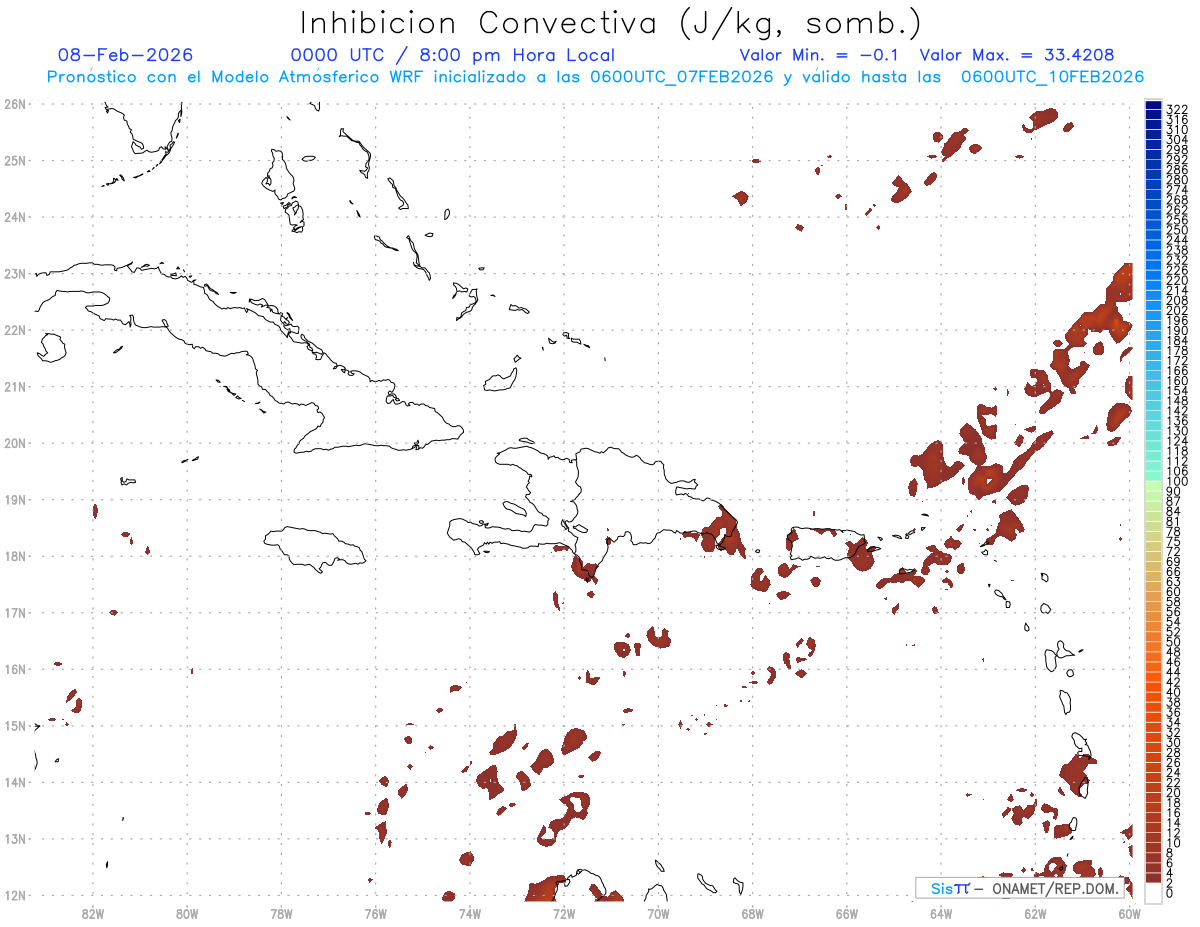Viewport: 1200px width, 927px height.
Task: Click the colorbar value label 75
Action: pos(1174,542)
